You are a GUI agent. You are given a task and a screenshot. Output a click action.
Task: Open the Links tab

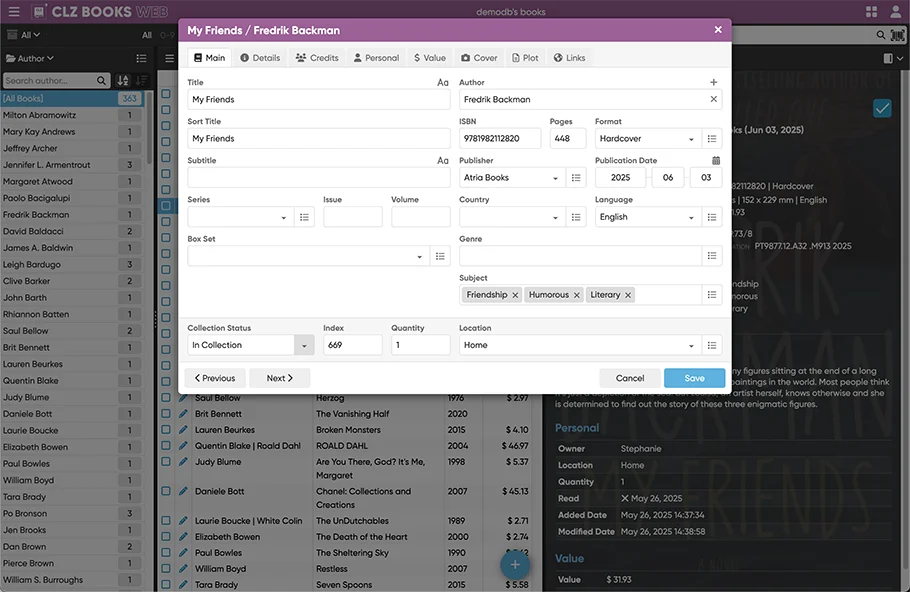point(569,58)
